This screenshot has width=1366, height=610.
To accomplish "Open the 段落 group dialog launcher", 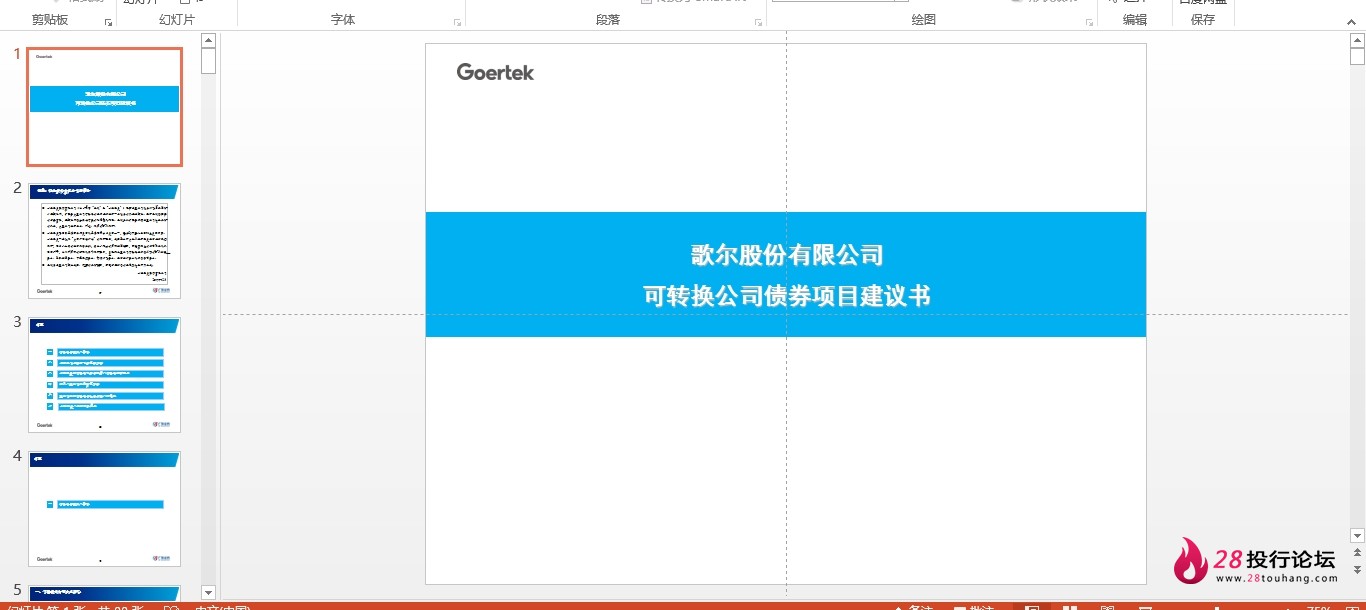I will pos(759,21).
